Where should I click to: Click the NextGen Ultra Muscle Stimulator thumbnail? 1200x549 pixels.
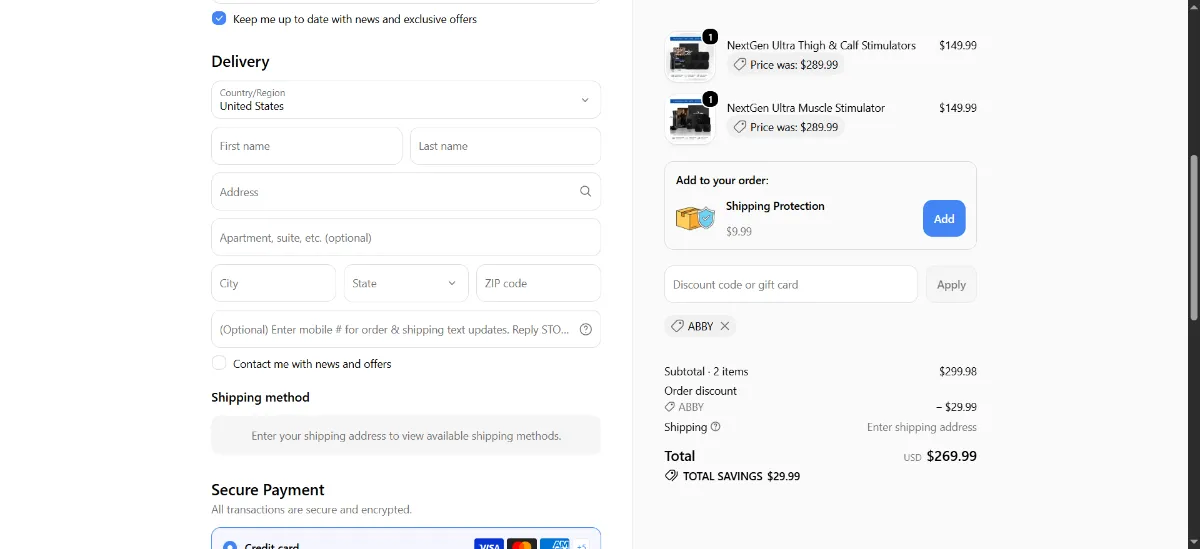690,119
